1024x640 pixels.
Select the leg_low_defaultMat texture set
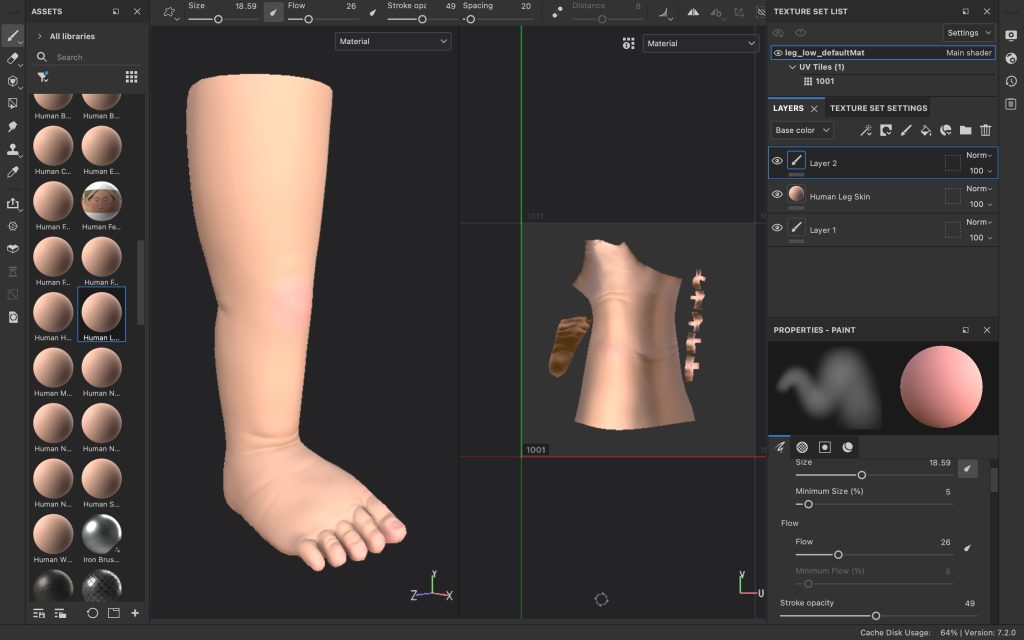(883, 53)
